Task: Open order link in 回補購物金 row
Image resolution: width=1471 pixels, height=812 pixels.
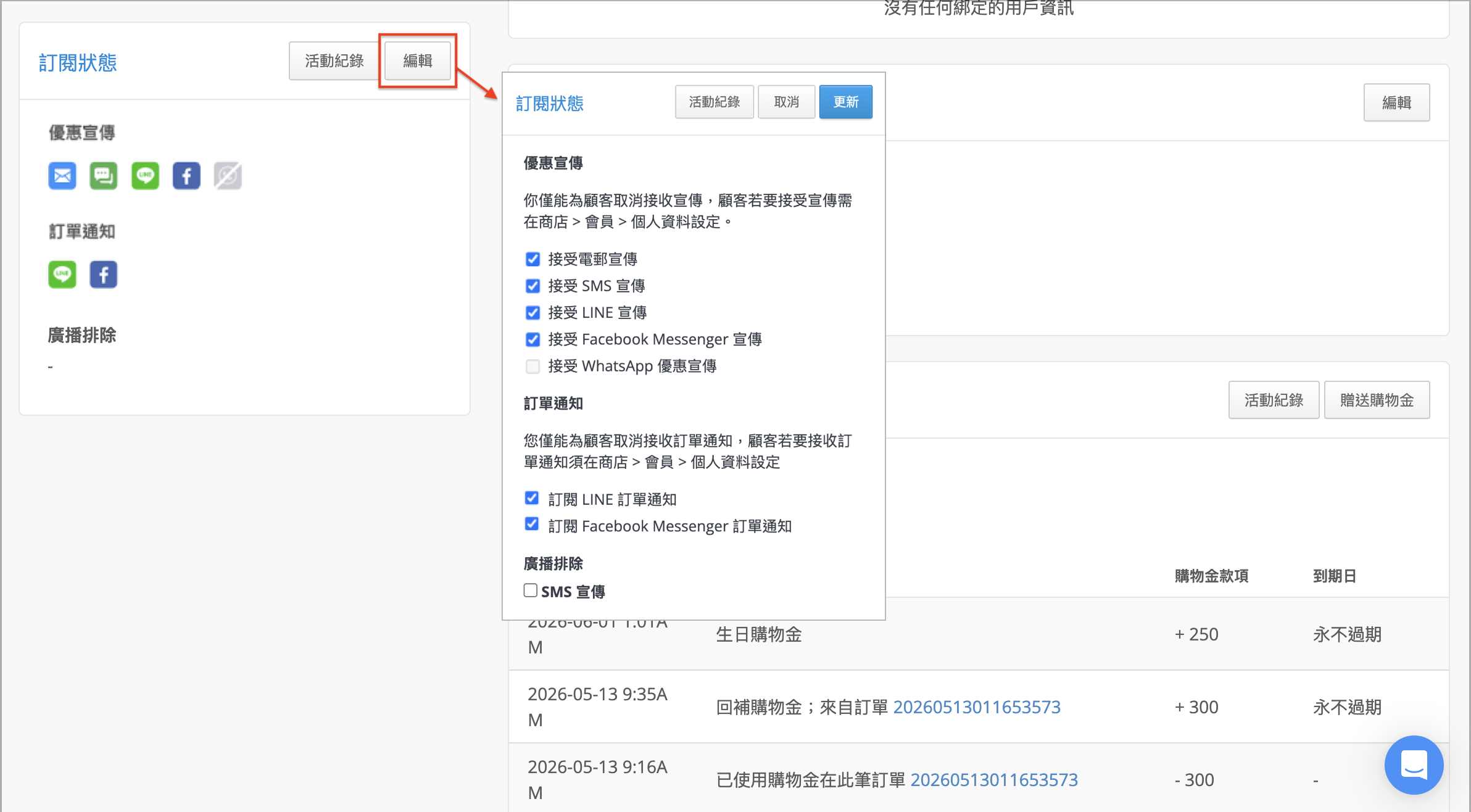Action: 977,707
